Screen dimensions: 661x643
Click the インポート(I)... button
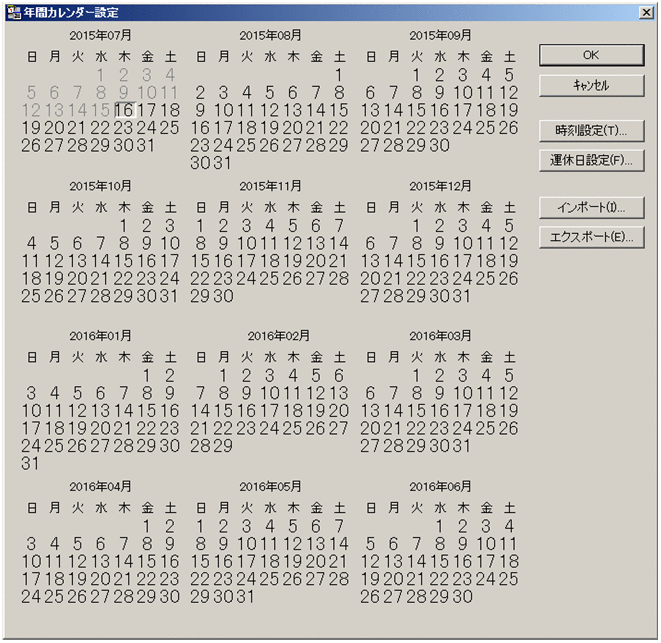[591, 207]
